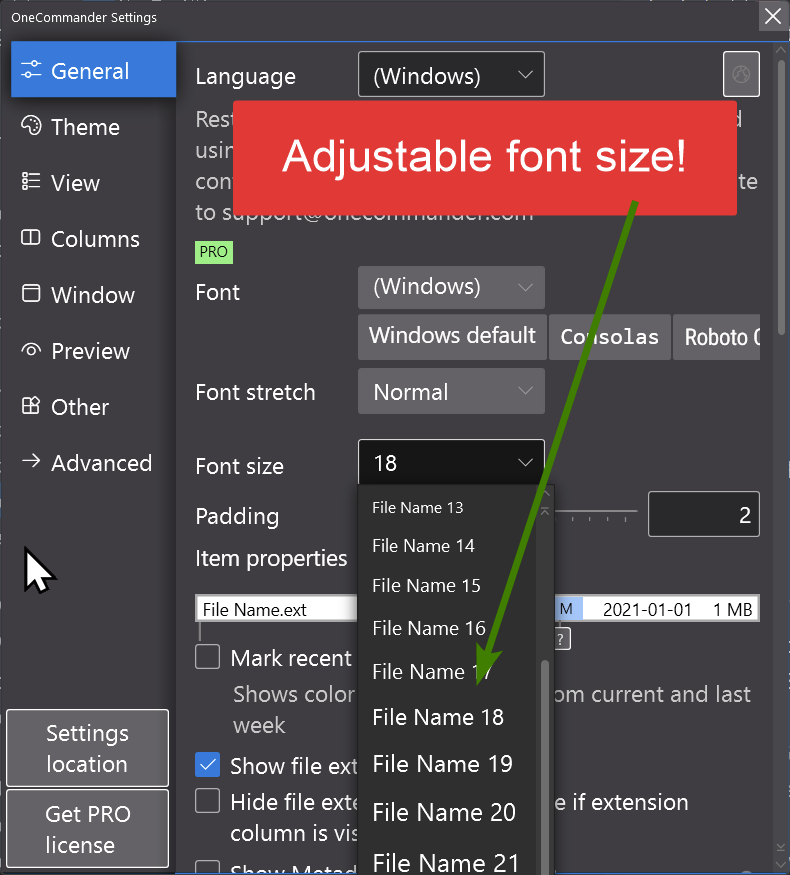Click the Padding value input field
This screenshot has width=790, height=875.
tap(703, 515)
